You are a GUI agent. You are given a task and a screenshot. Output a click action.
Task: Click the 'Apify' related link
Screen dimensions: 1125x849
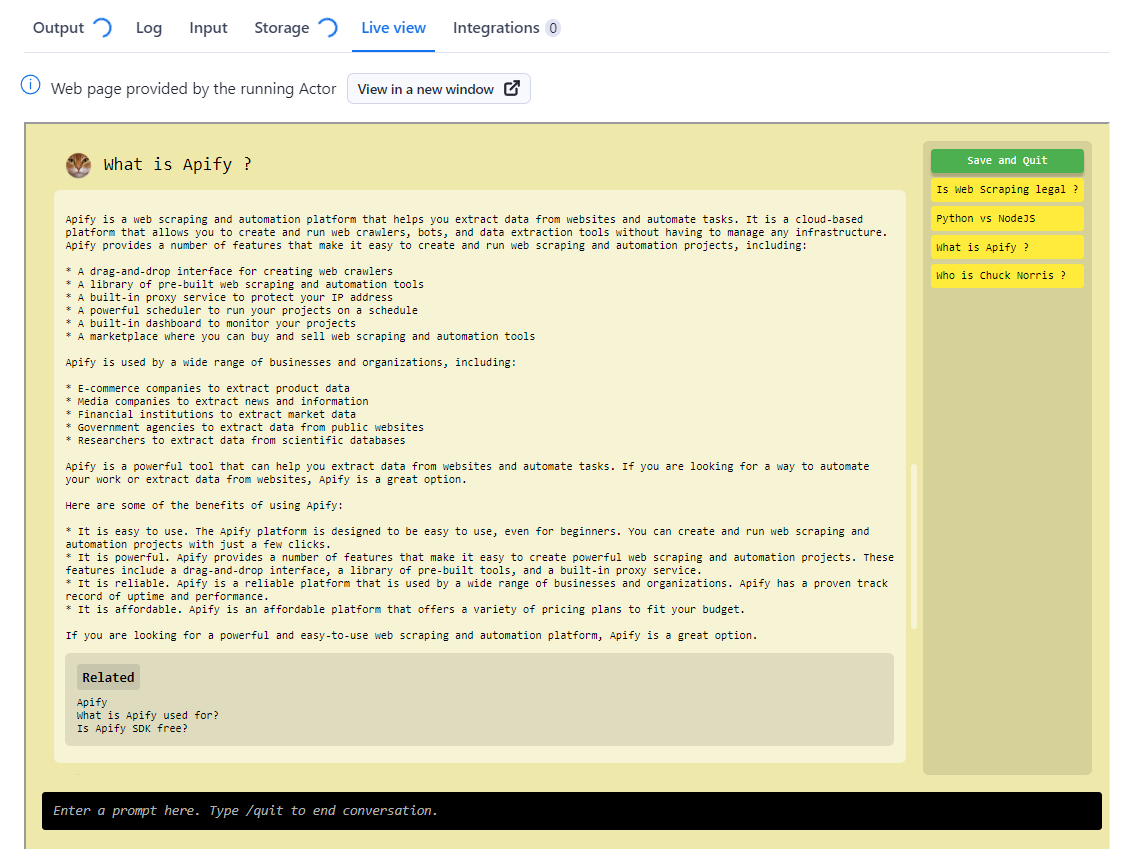point(92,702)
